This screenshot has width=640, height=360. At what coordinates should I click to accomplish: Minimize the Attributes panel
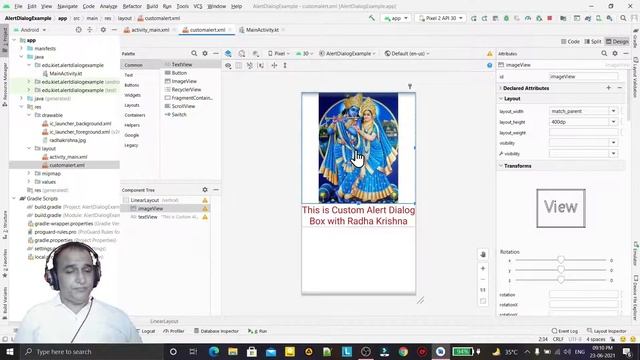(626, 53)
